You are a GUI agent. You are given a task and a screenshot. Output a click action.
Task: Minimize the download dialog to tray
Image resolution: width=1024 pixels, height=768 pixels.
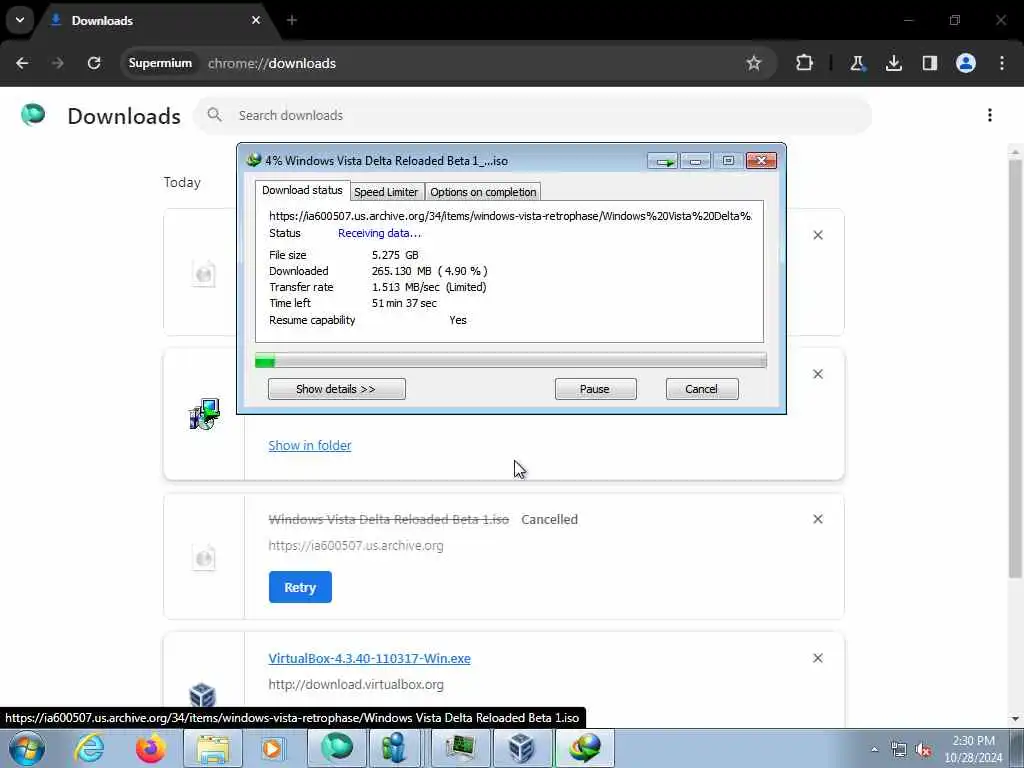tap(695, 161)
